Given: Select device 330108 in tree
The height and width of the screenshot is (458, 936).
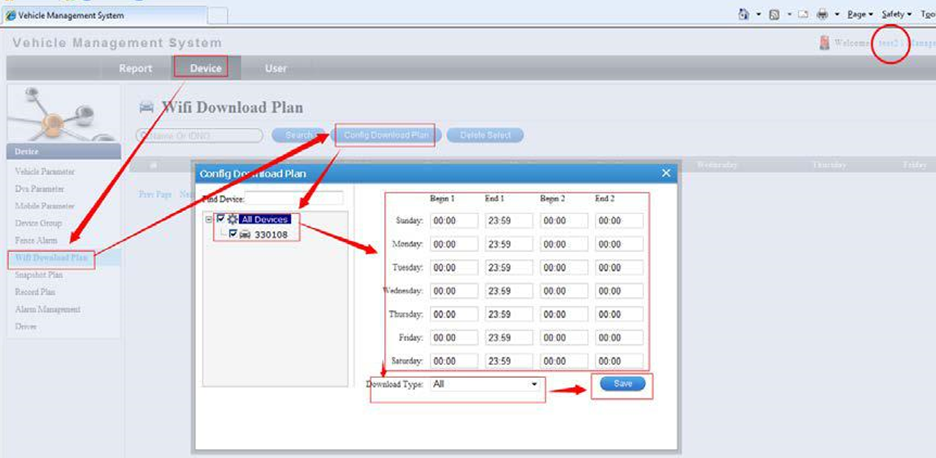Looking at the screenshot, I should (271, 235).
